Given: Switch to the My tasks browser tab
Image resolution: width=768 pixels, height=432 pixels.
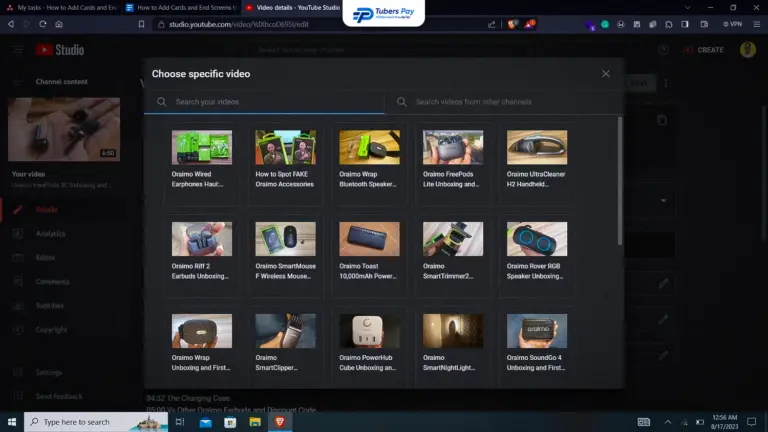Looking at the screenshot, I should pos(61,7).
